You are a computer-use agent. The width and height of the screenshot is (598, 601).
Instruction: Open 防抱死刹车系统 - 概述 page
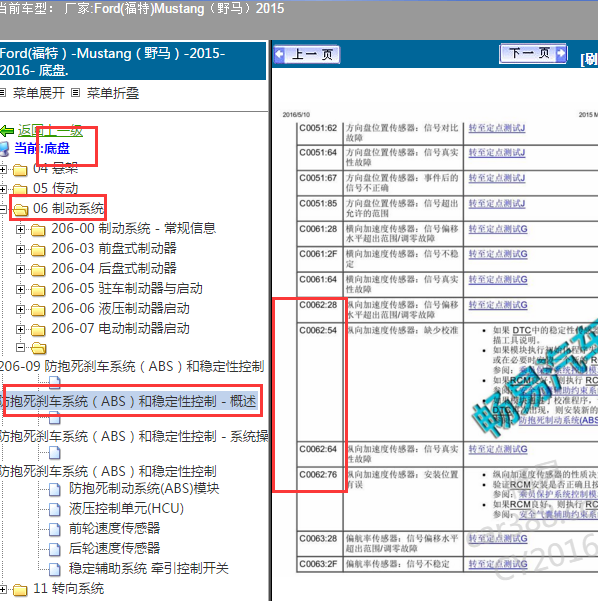(128, 401)
